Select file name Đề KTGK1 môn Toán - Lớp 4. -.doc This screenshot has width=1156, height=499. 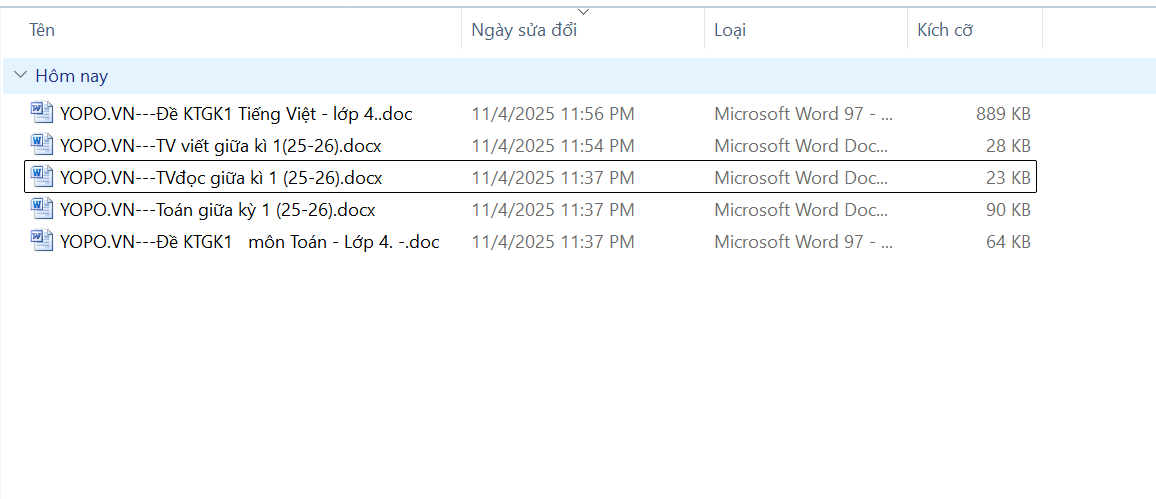click(x=249, y=242)
